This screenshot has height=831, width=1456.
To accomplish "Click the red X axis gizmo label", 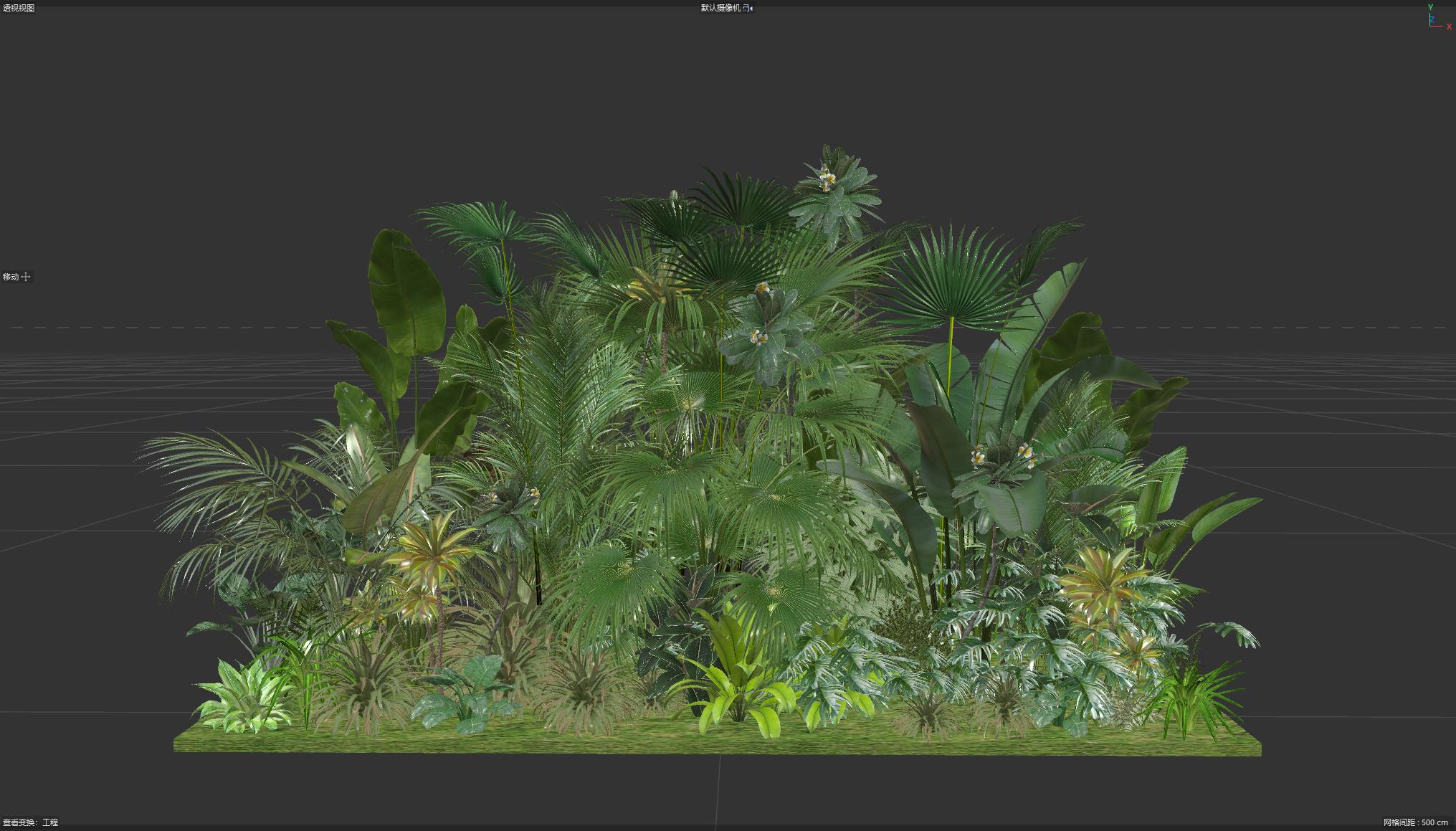I will tap(1449, 27).
